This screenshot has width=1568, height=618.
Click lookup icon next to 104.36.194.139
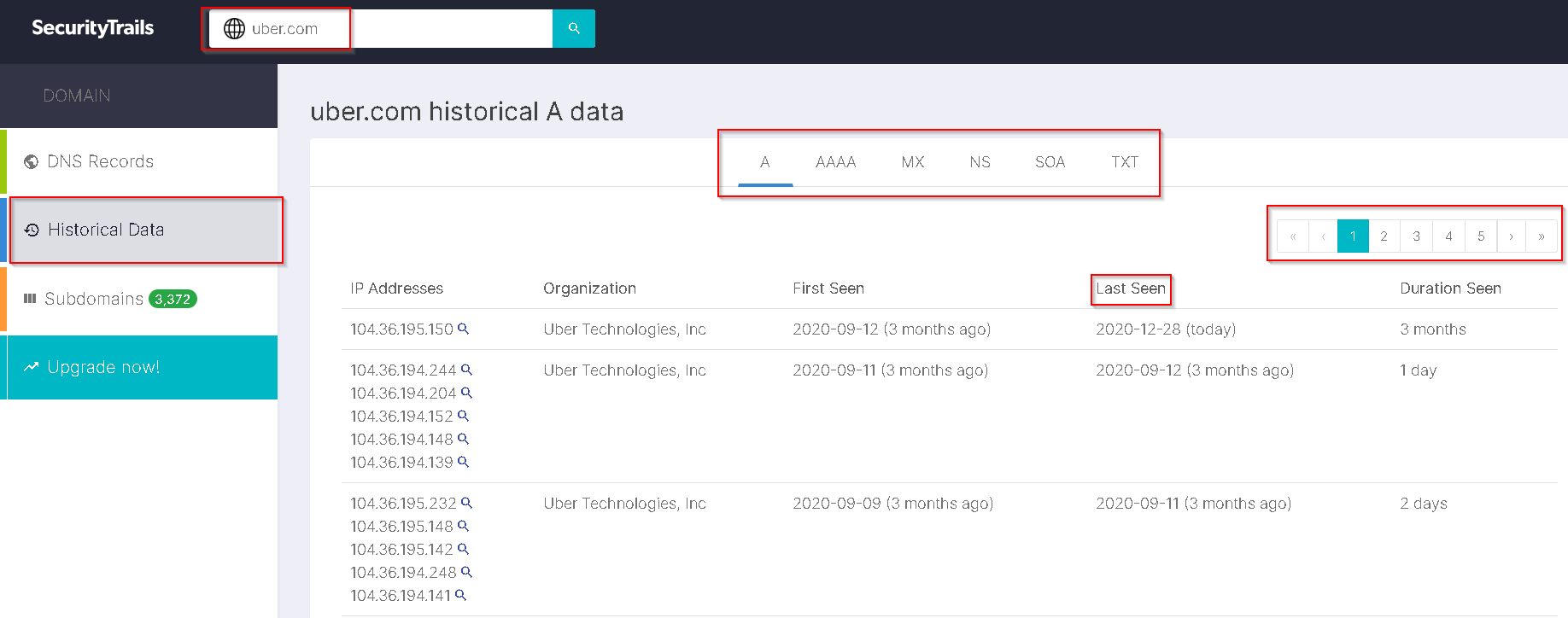pos(463,462)
